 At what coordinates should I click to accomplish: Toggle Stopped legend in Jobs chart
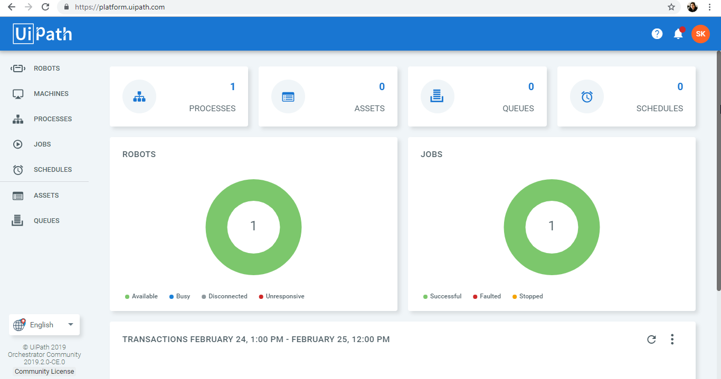527,296
